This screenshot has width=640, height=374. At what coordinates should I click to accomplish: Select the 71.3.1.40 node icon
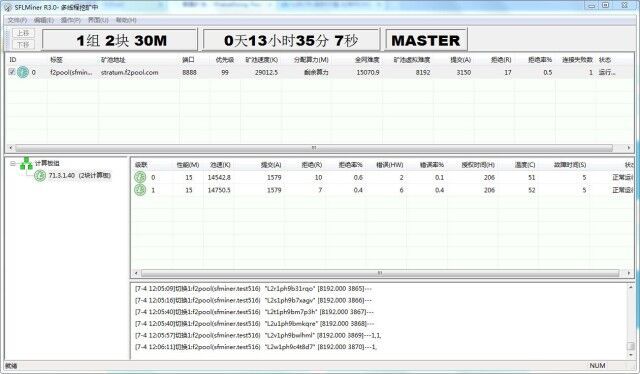40,176
